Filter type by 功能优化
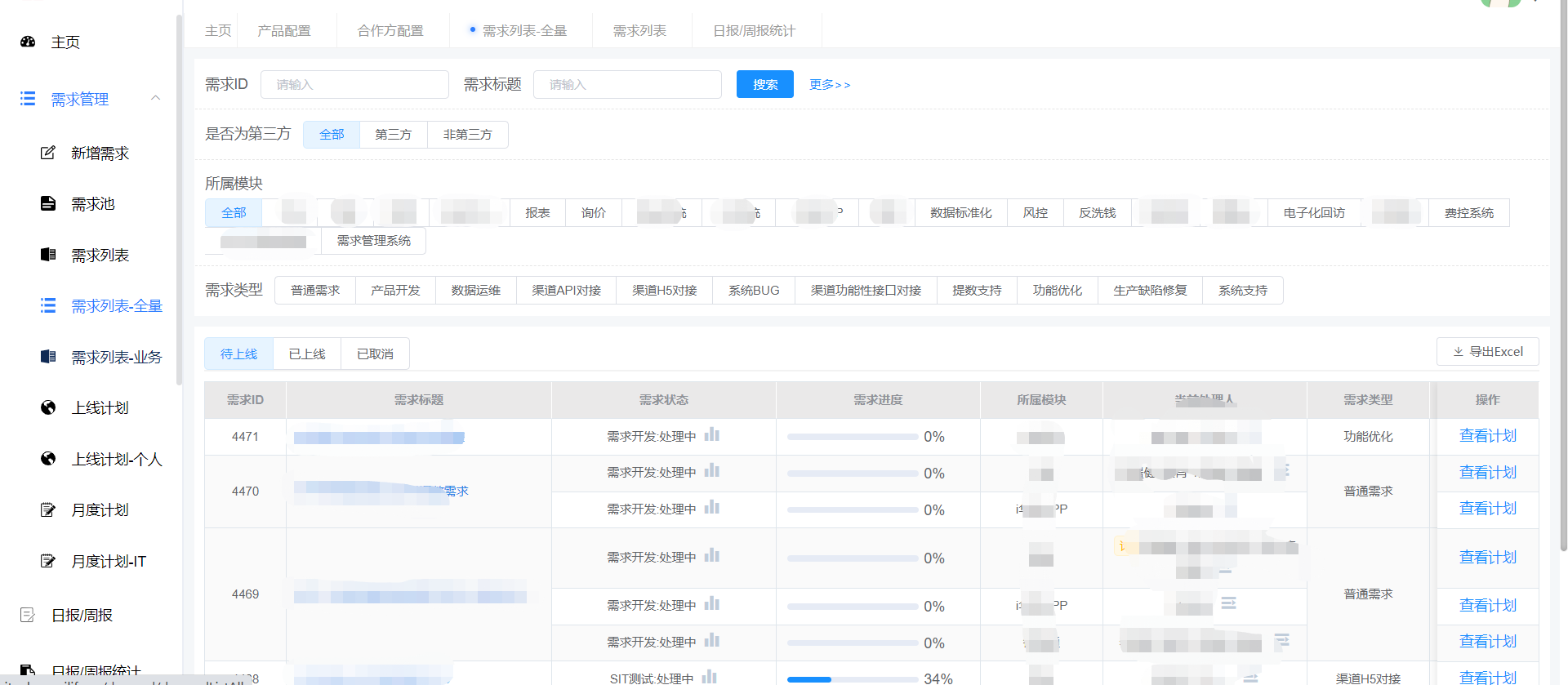Image resolution: width=1568 pixels, height=685 pixels. pos(1058,291)
